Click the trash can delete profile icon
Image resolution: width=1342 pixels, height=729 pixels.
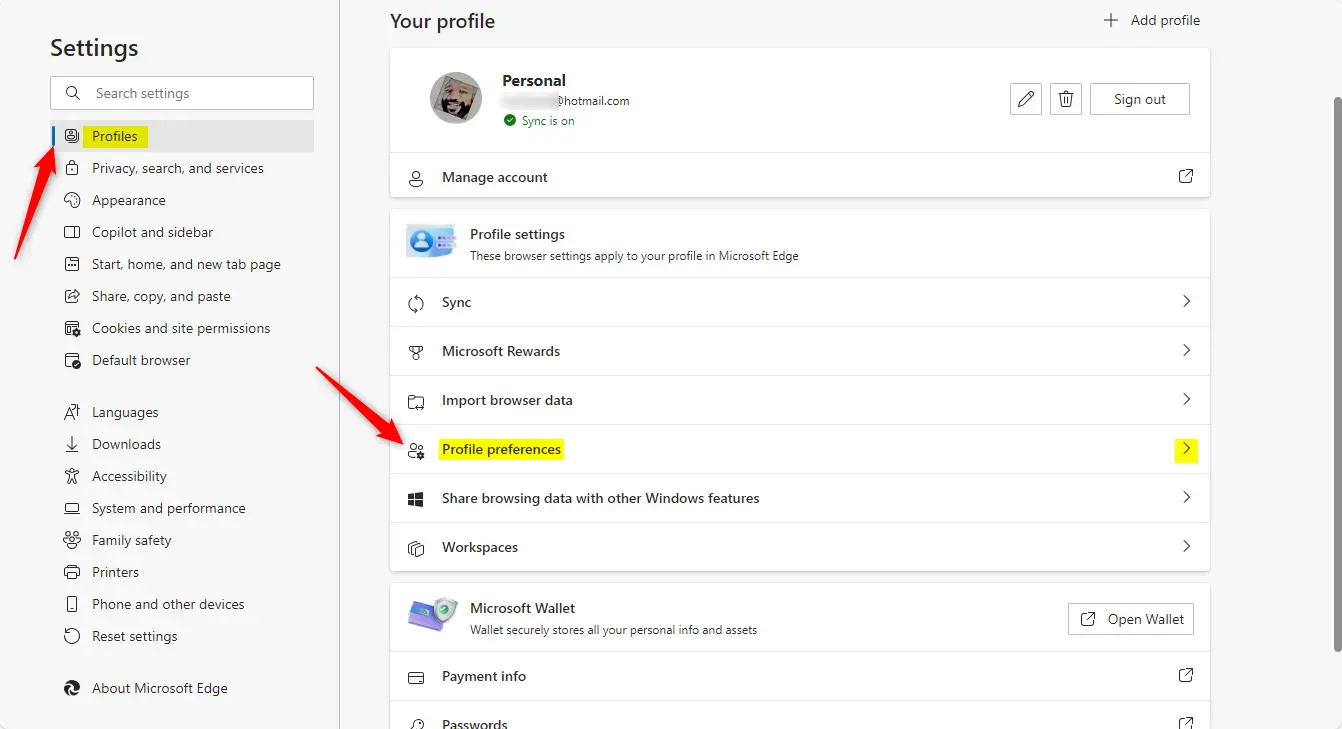1066,99
